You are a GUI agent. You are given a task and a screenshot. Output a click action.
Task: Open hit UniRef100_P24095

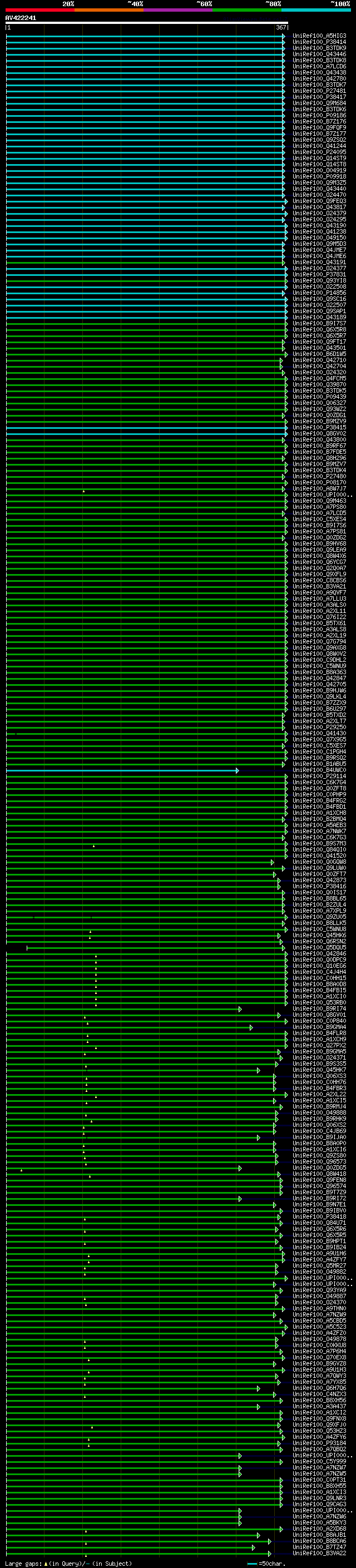pos(319,152)
